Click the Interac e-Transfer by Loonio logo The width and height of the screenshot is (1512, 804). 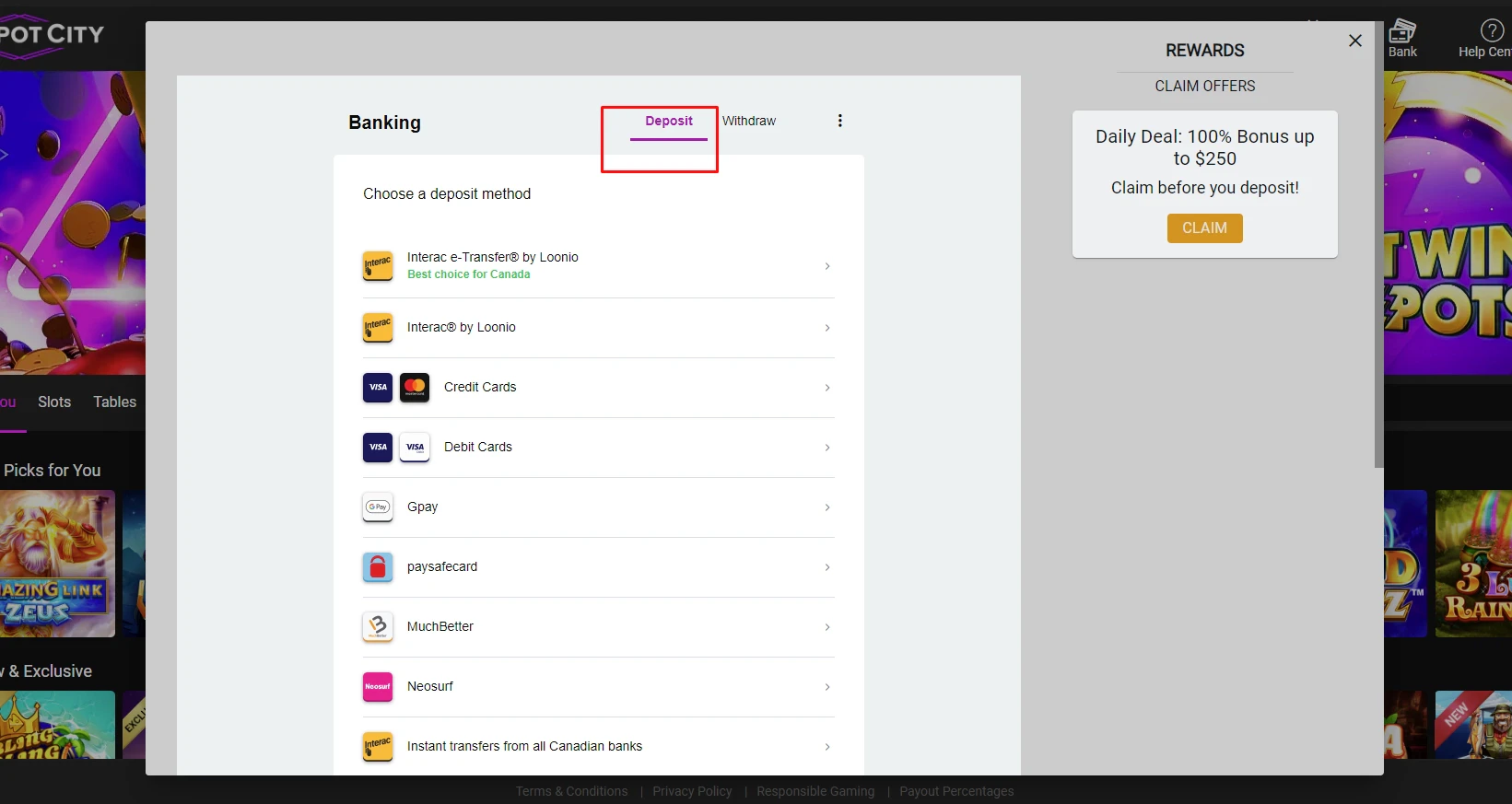click(x=378, y=266)
